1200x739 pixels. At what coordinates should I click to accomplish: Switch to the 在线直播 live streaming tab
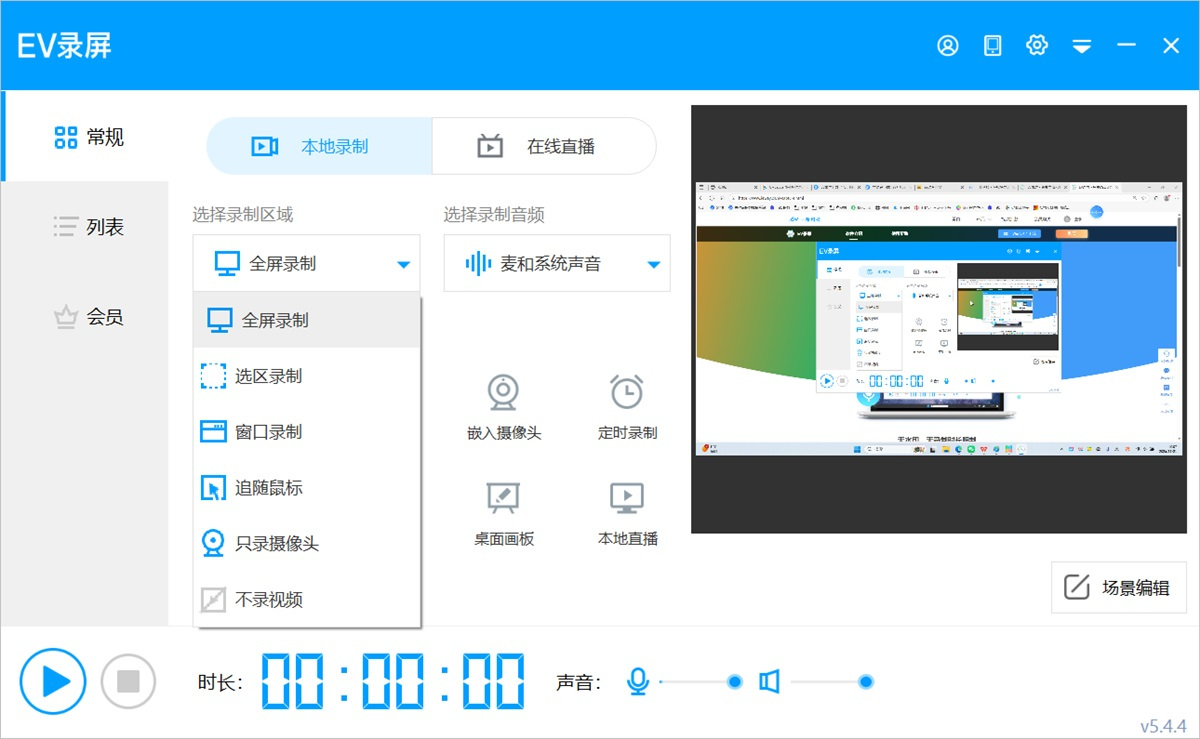[542, 146]
